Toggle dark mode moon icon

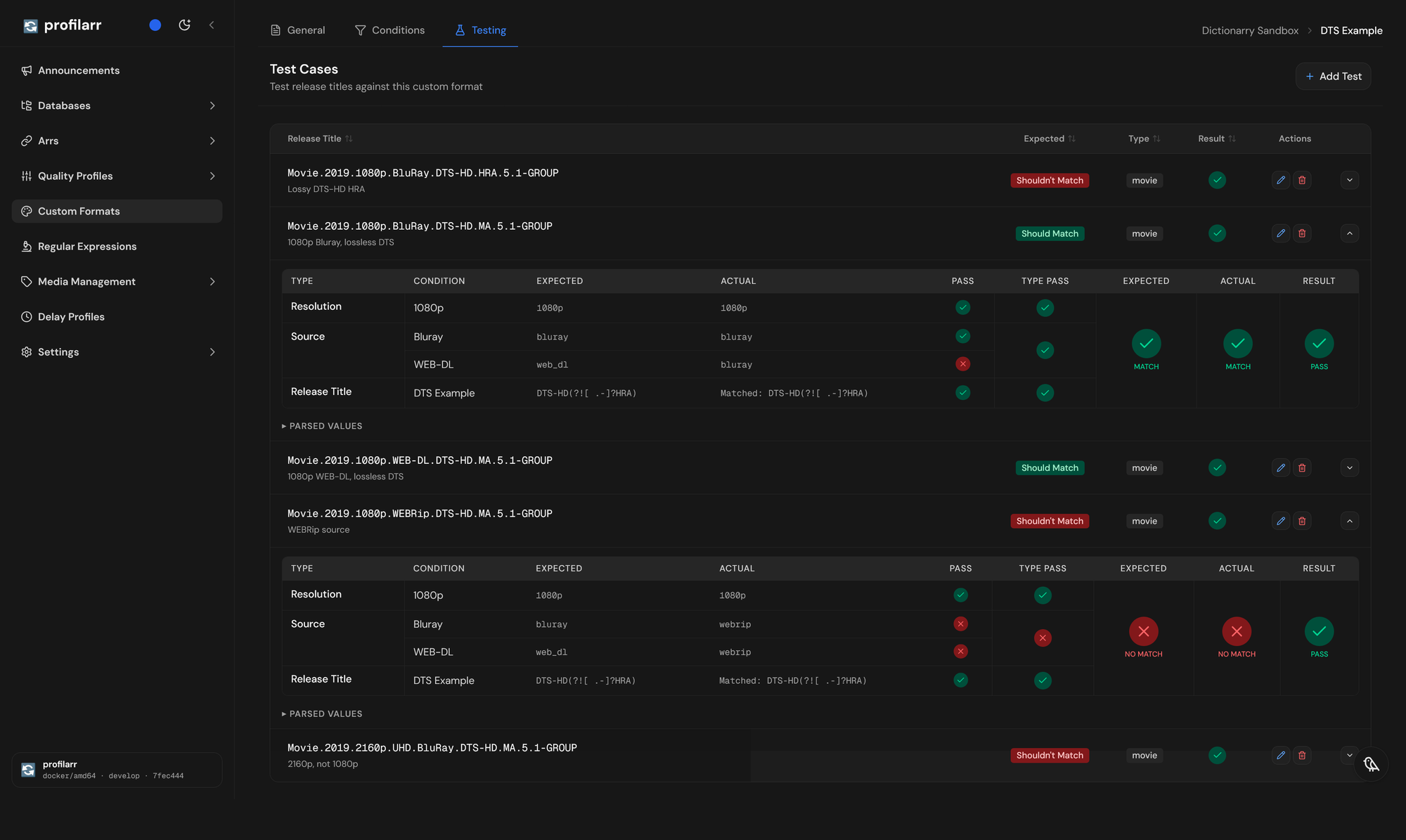point(184,25)
